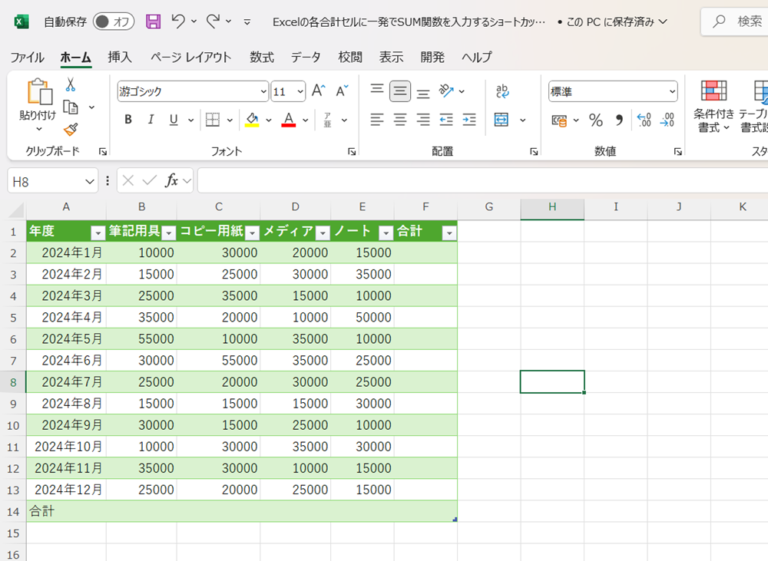Select the Format Painter brush icon

pyautogui.click(x=71, y=129)
